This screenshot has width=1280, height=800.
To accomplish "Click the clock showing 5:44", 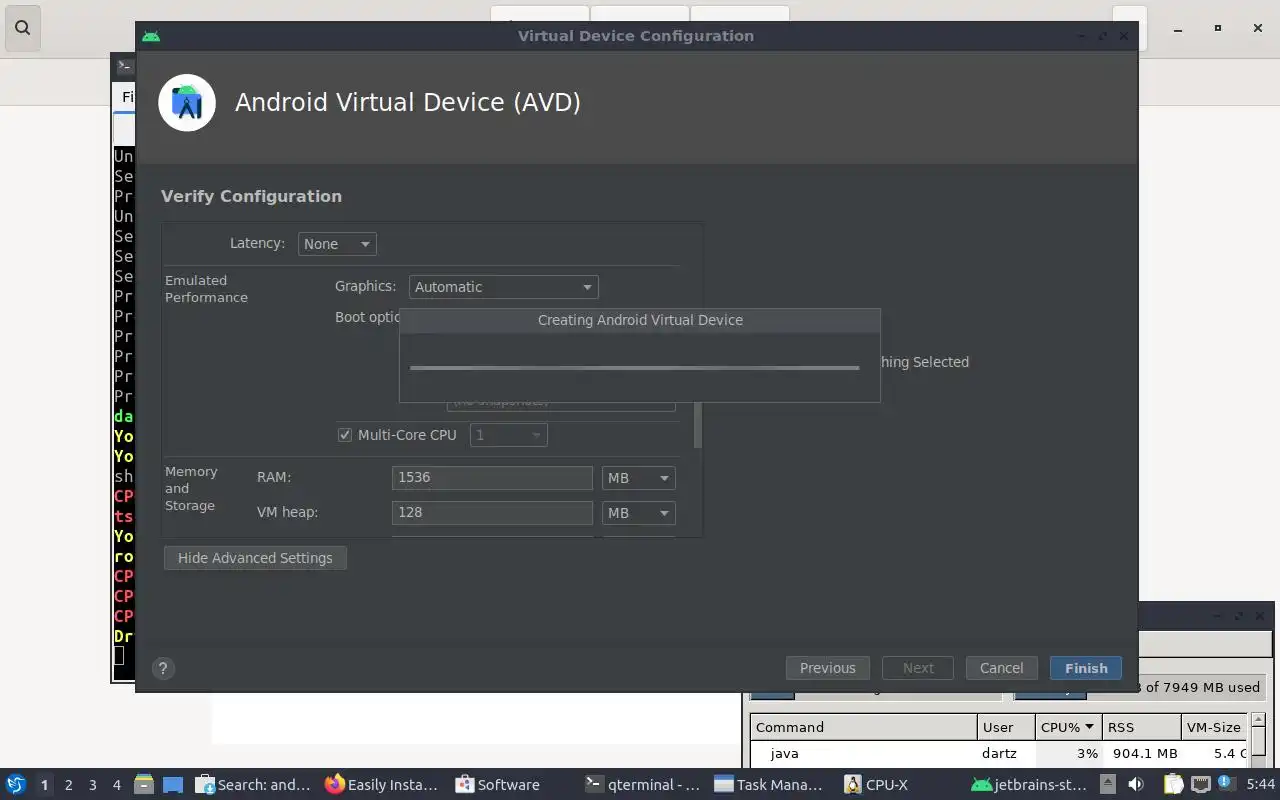I will tap(1260, 784).
